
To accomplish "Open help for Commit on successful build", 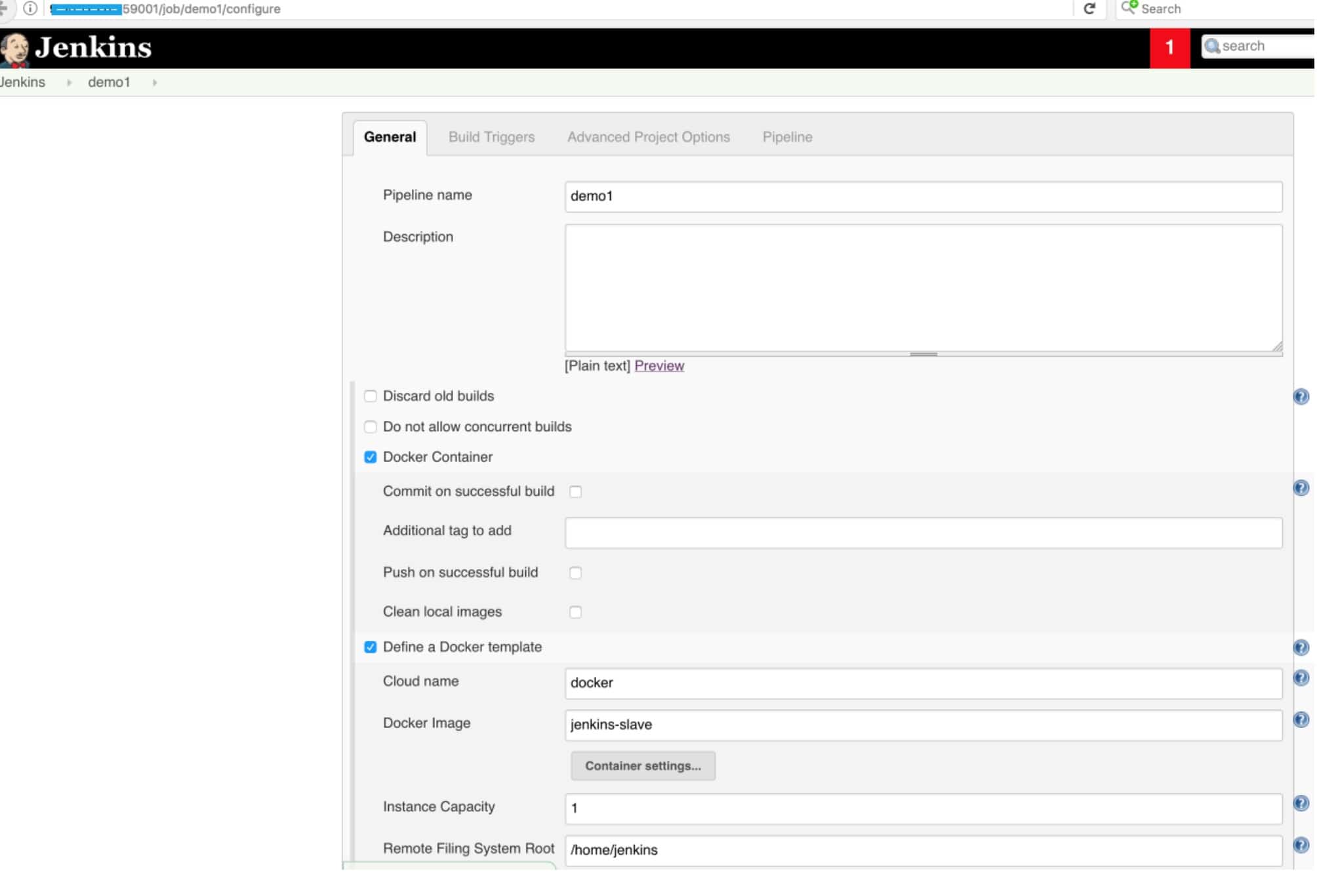I will [x=1301, y=488].
